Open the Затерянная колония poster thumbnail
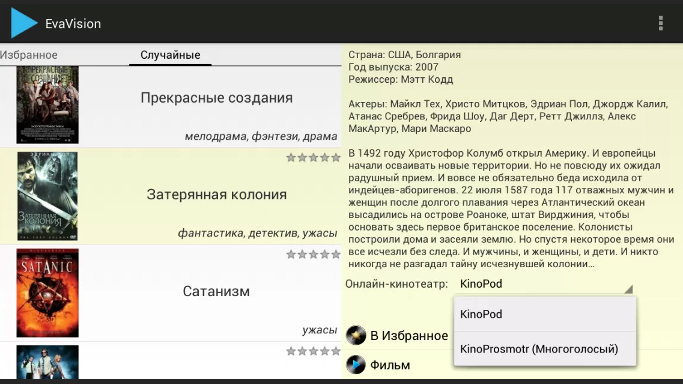 47,196
